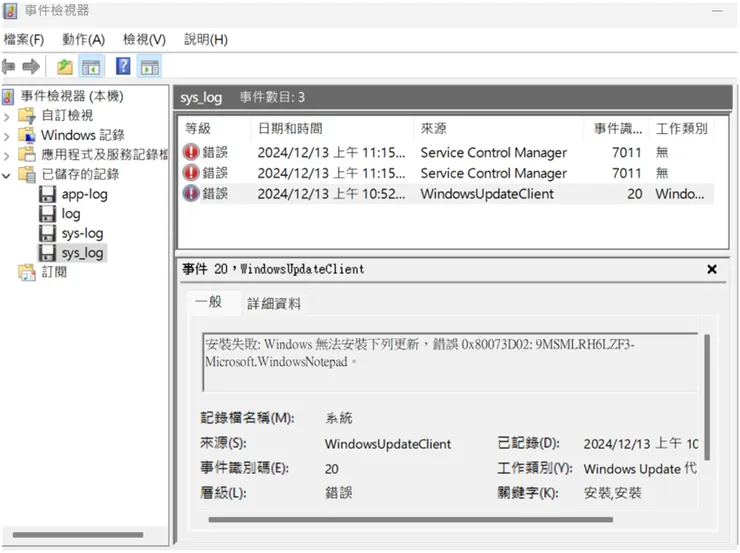
Task: Select the 訂閱 tree item
Action: 54,272
